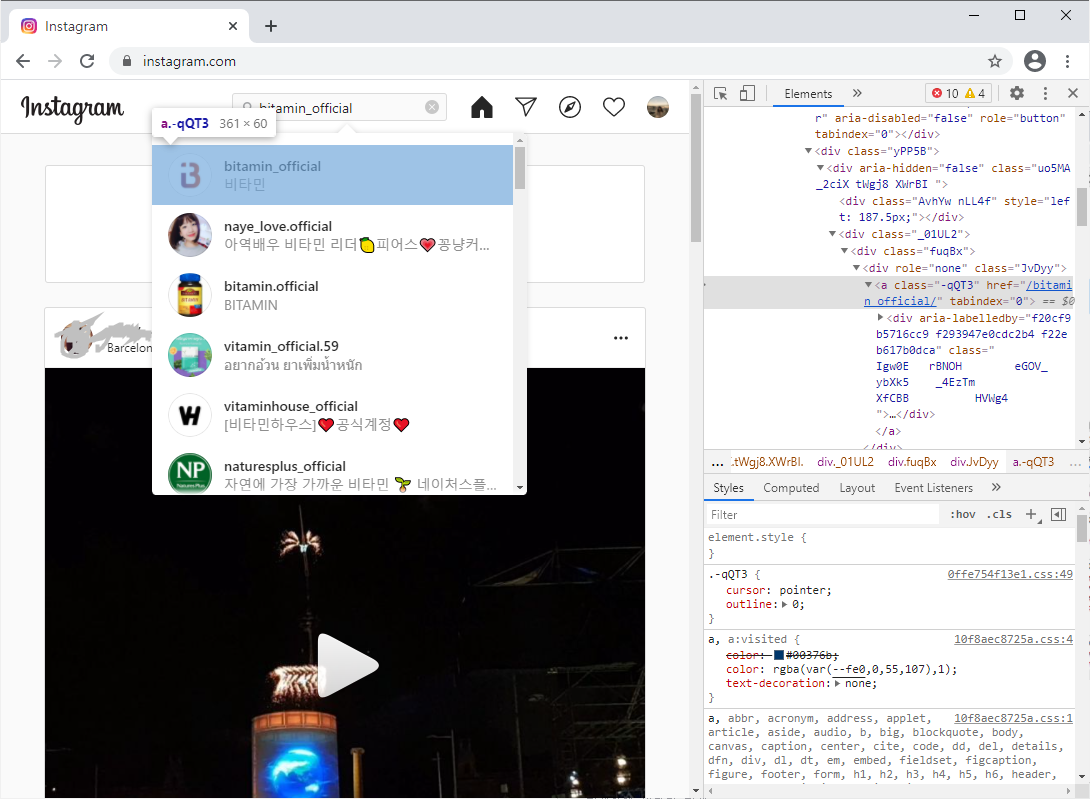
Task: Focus the styles Filter field
Action: [x=823, y=515]
